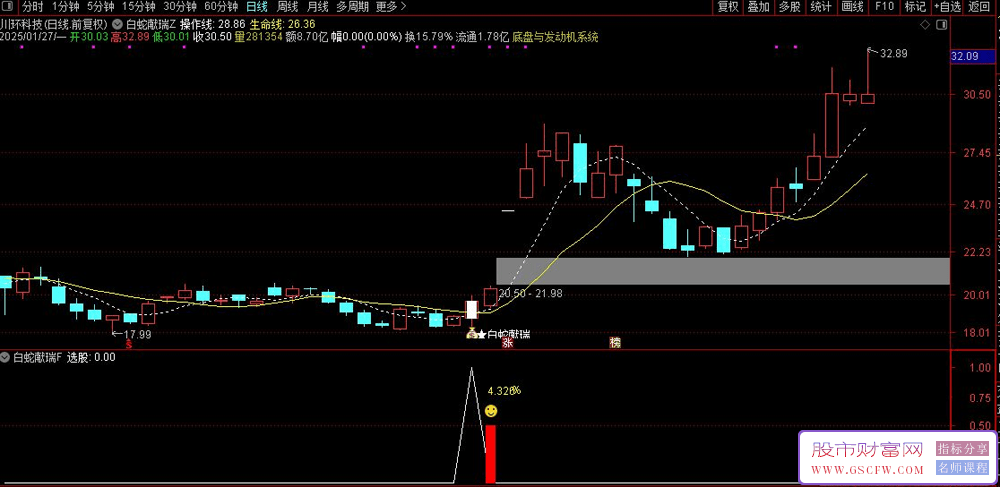Image resolution: width=1000 pixels, height=487 pixels.
Task: Click the 叠加 overlay button
Action: click(758, 7)
